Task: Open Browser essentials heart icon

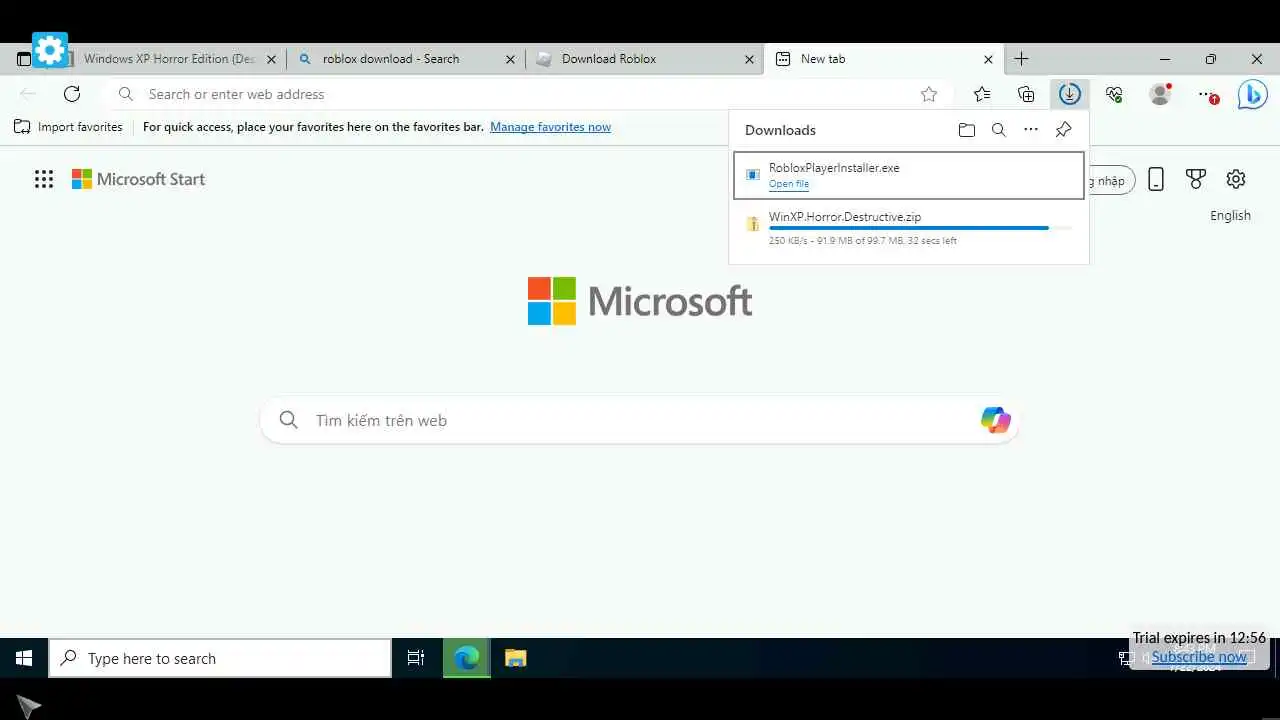Action: (x=1114, y=94)
